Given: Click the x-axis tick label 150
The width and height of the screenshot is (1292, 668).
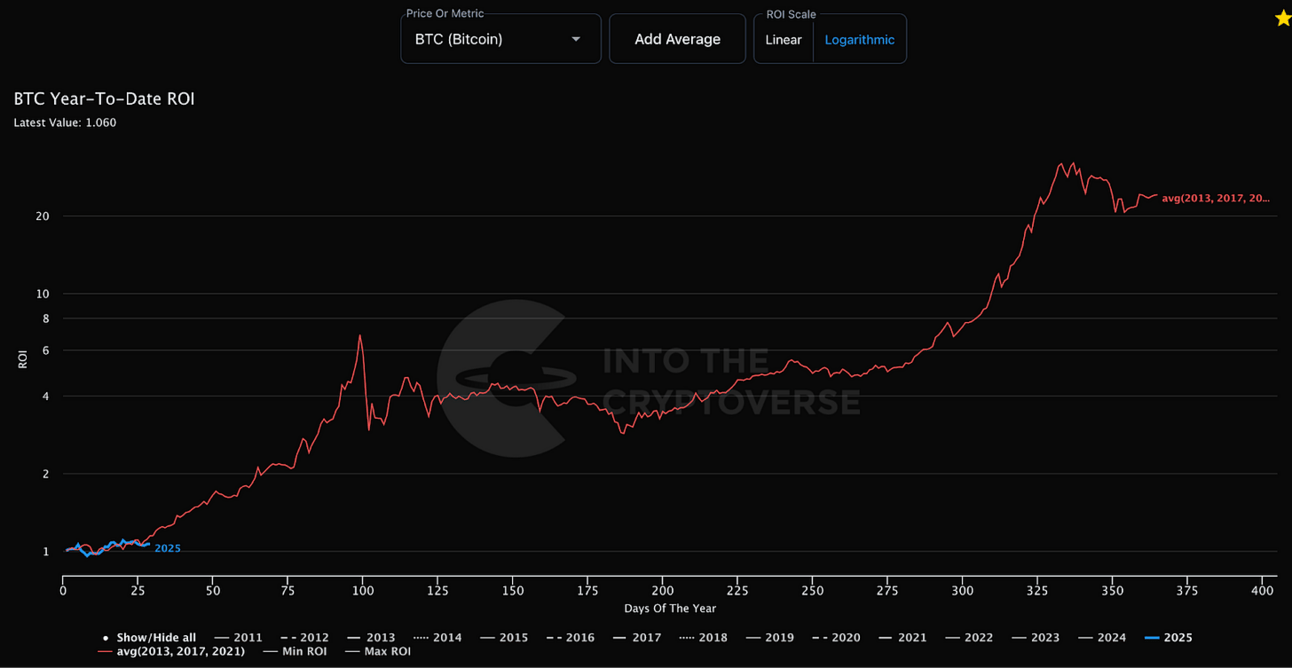Looking at the screenshot, I should tap(512, 591).
